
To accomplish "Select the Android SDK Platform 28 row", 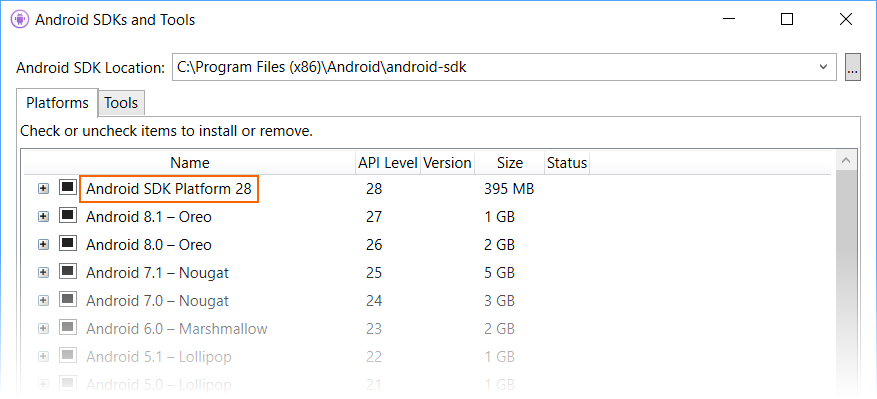I will click(427, 189).
